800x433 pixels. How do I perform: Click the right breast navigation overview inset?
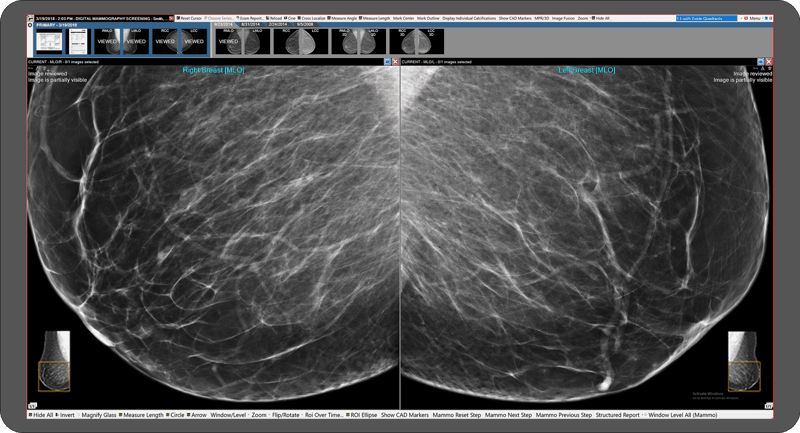54,361
